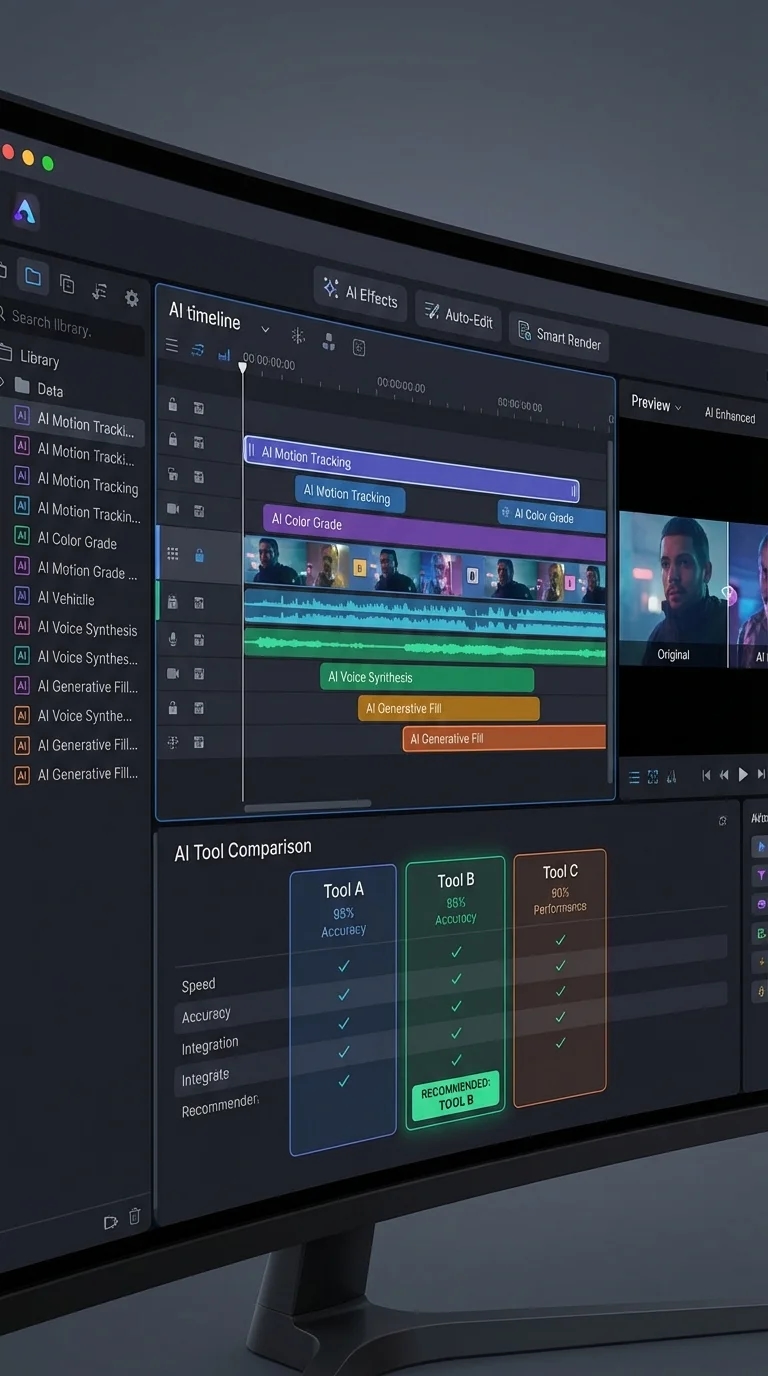Click the snowflake freeze icon in timeline toolbar

pos(297,337)
